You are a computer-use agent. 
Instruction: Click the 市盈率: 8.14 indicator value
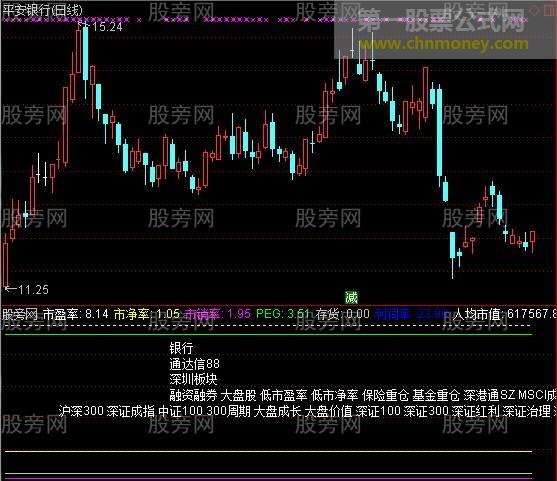pos(76,314)
